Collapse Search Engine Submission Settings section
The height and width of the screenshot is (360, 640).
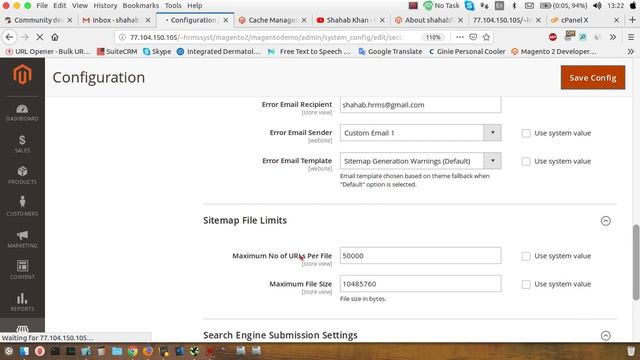(x=606, y=336)
